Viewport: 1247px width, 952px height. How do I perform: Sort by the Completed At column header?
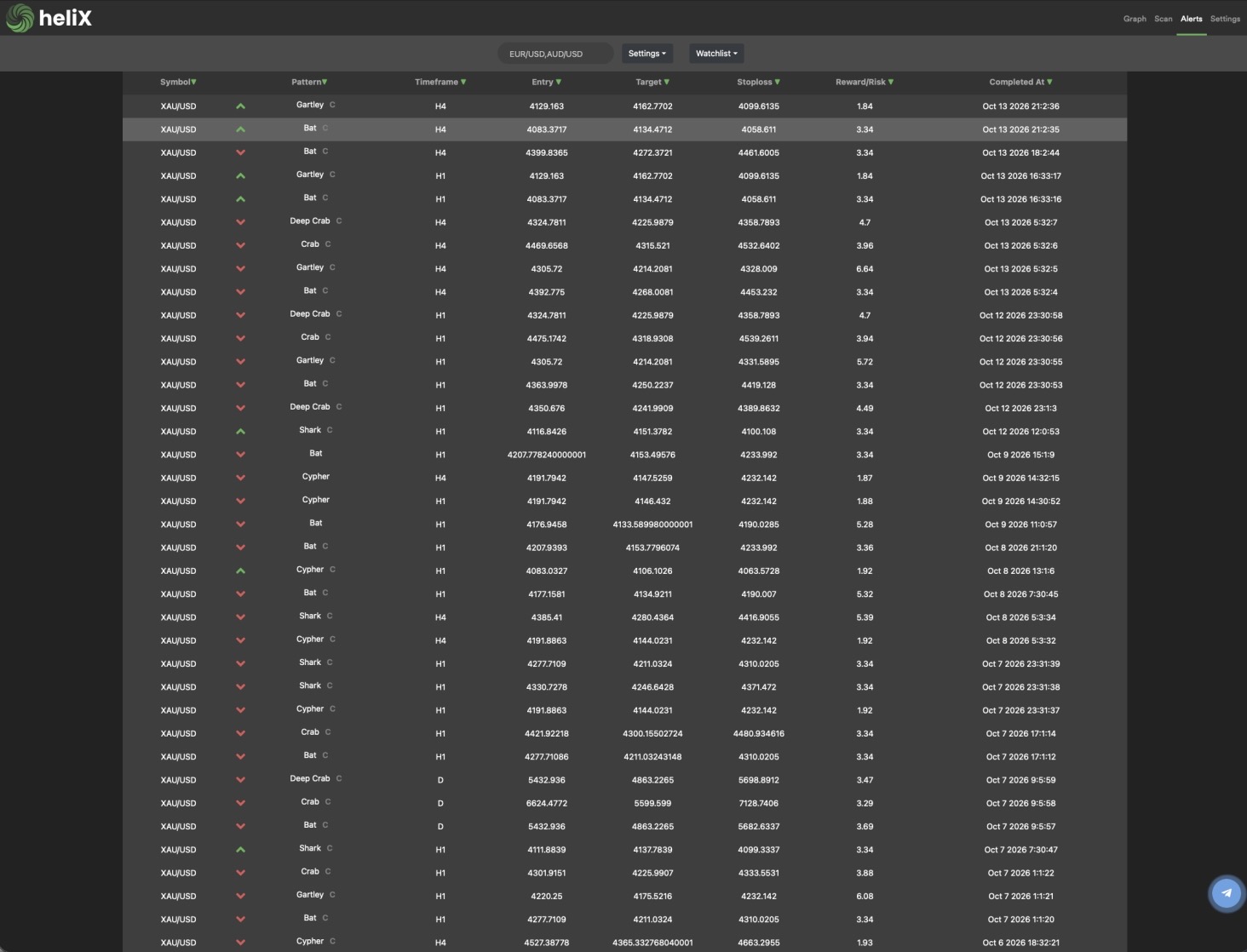pos(1020,83)
